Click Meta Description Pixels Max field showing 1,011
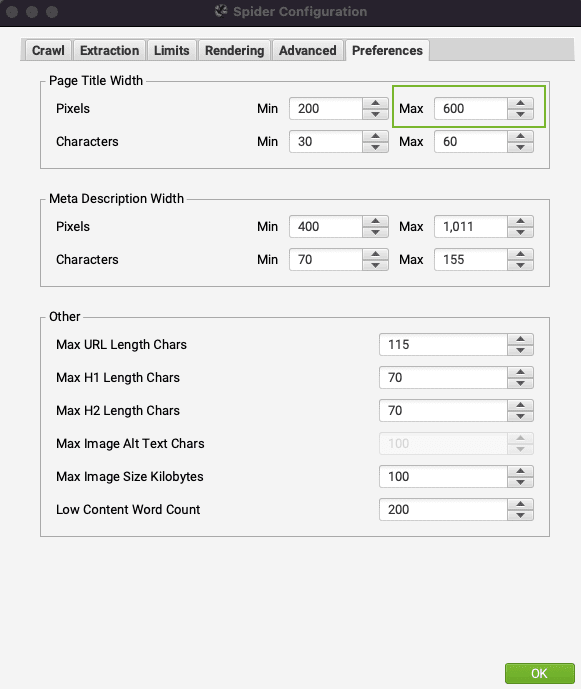 pyautogui.click(x=471, y=226)
